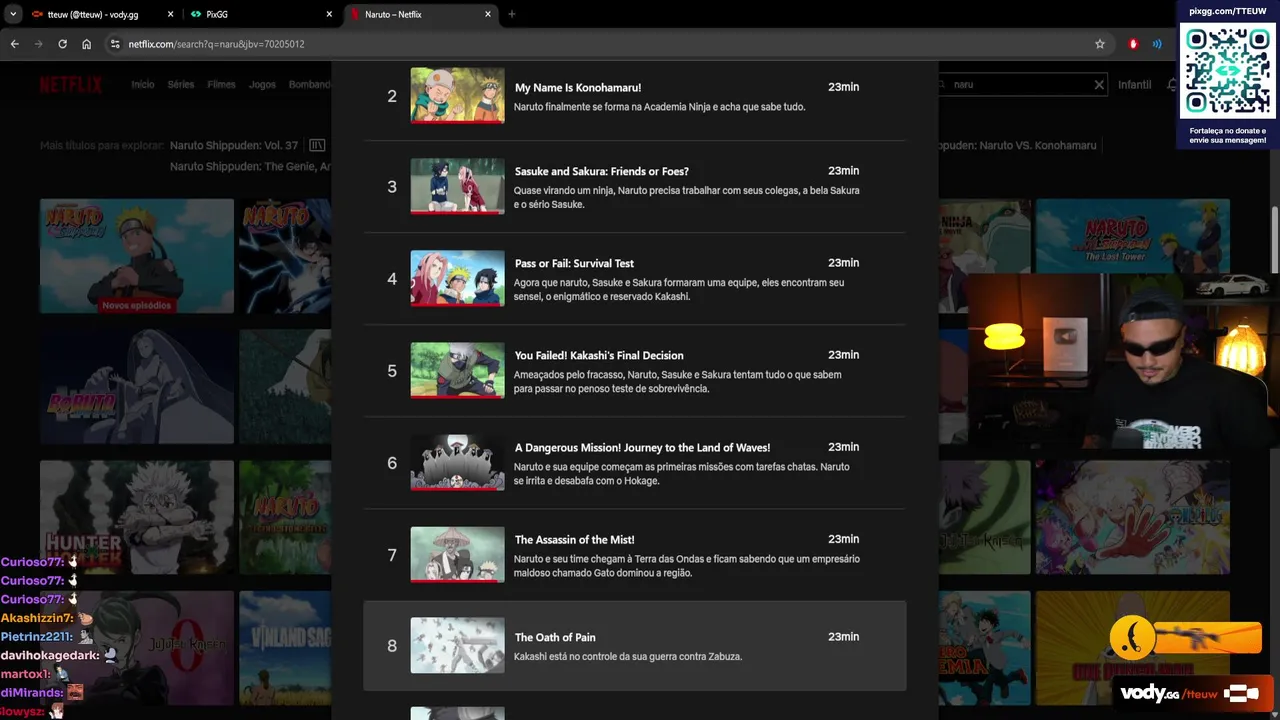Open the browser home page icon
Image resolution: width=1280 pixels, height=720 pixels.
[87, 44]
